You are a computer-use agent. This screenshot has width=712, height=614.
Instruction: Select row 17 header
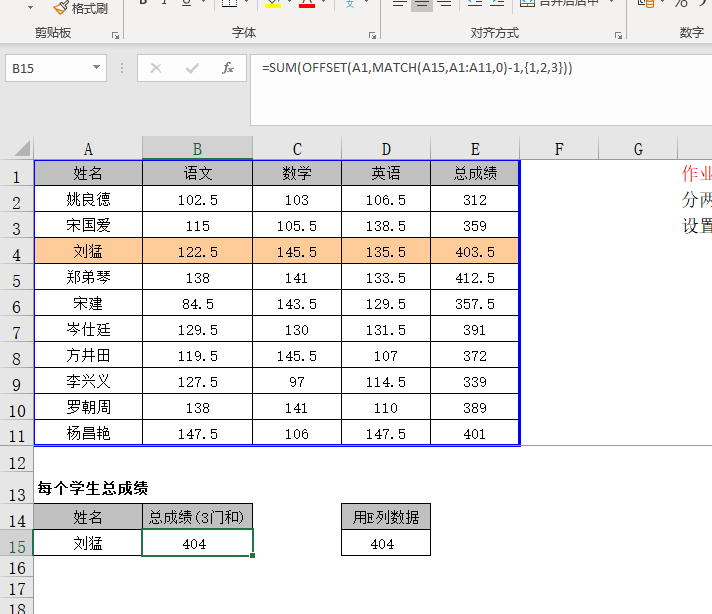pos(17,588)
